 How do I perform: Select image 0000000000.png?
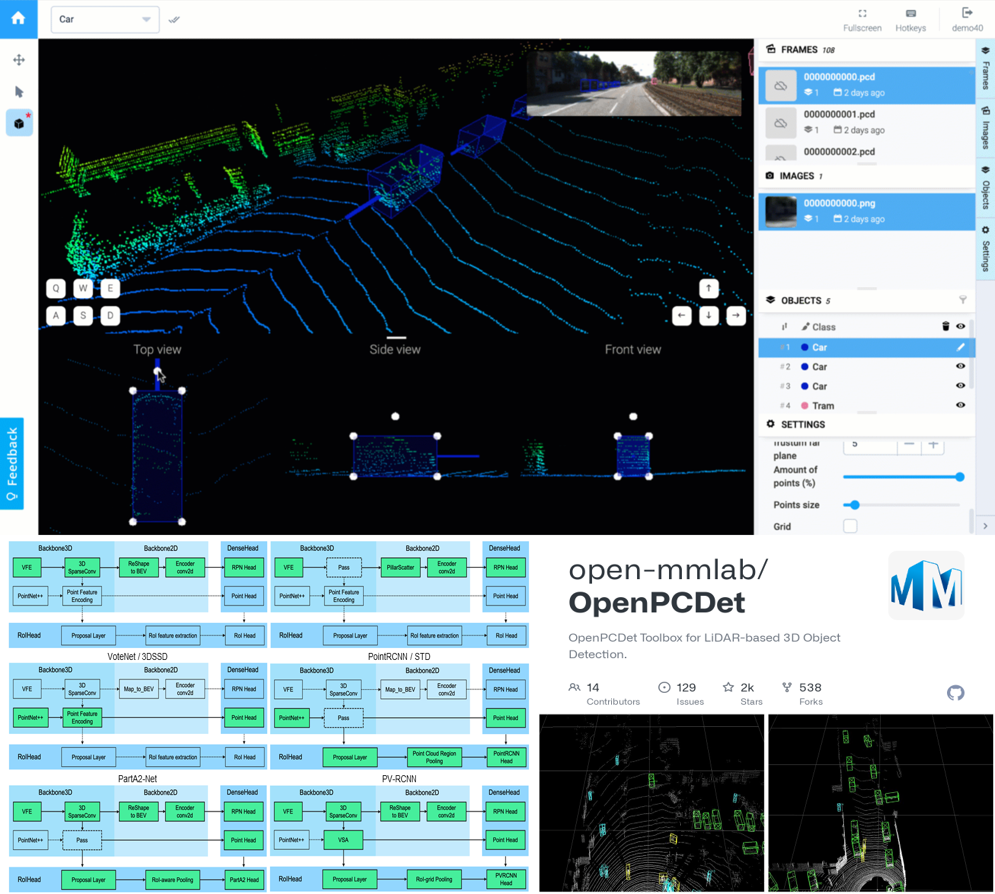(866, 211)
